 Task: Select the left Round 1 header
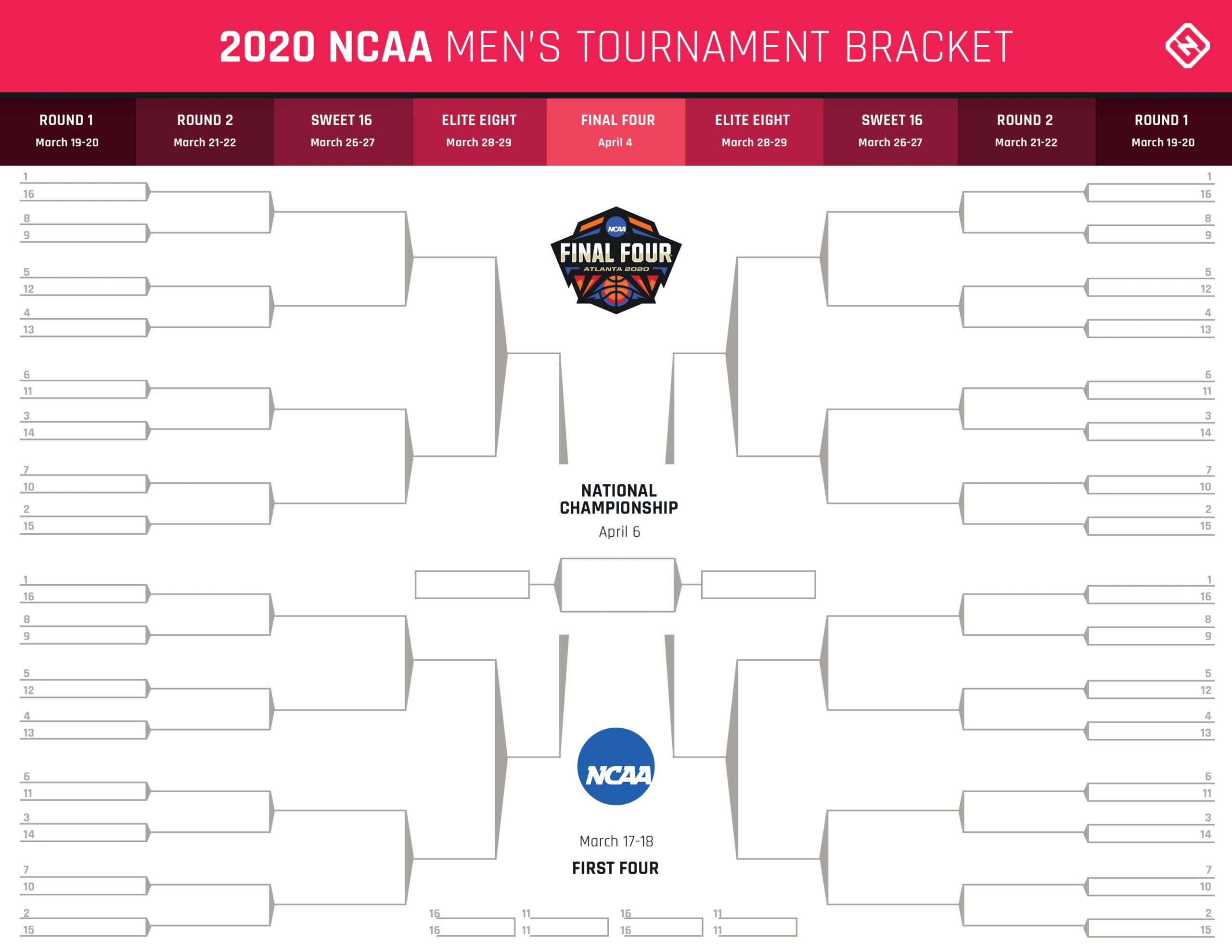pyautogui.click(x=67, y=131)
